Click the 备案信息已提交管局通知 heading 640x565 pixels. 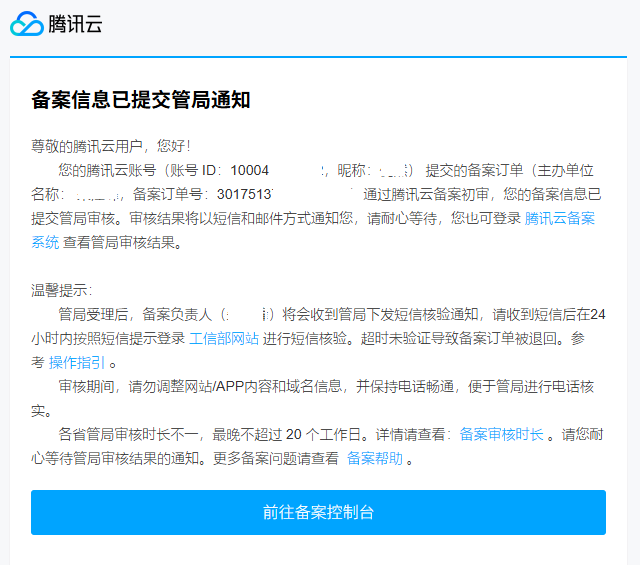(140, 100)
